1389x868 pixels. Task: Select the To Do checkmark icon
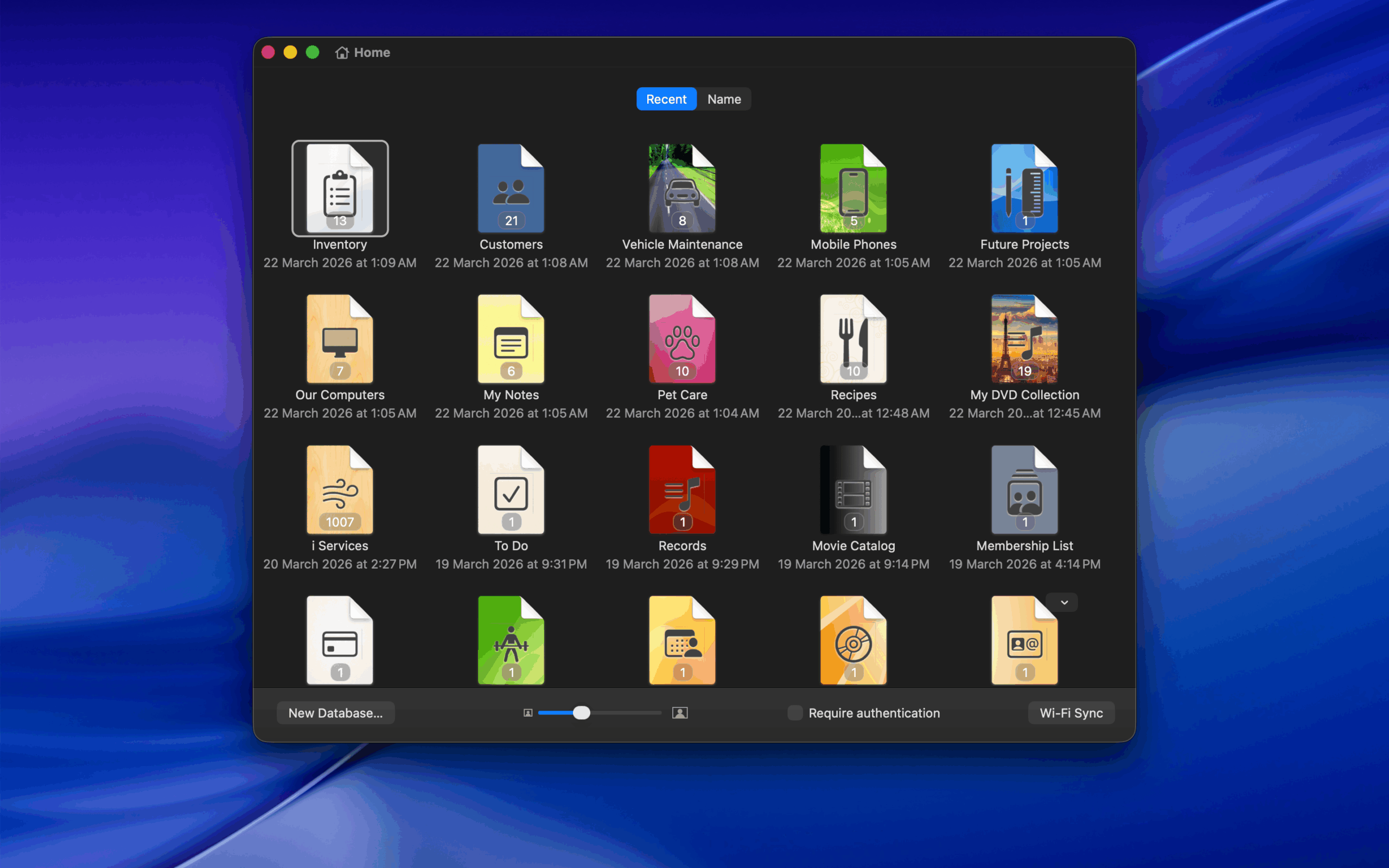[x=511, y=490]
